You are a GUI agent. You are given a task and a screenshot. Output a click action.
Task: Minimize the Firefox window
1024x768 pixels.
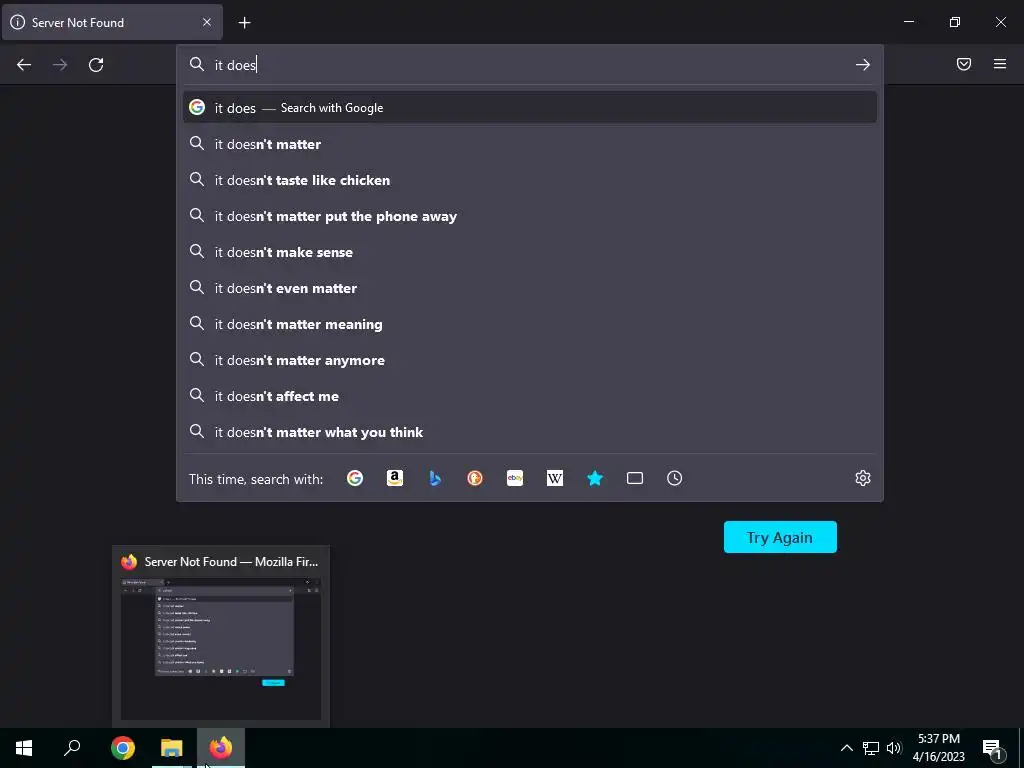(x=908, y=22)
